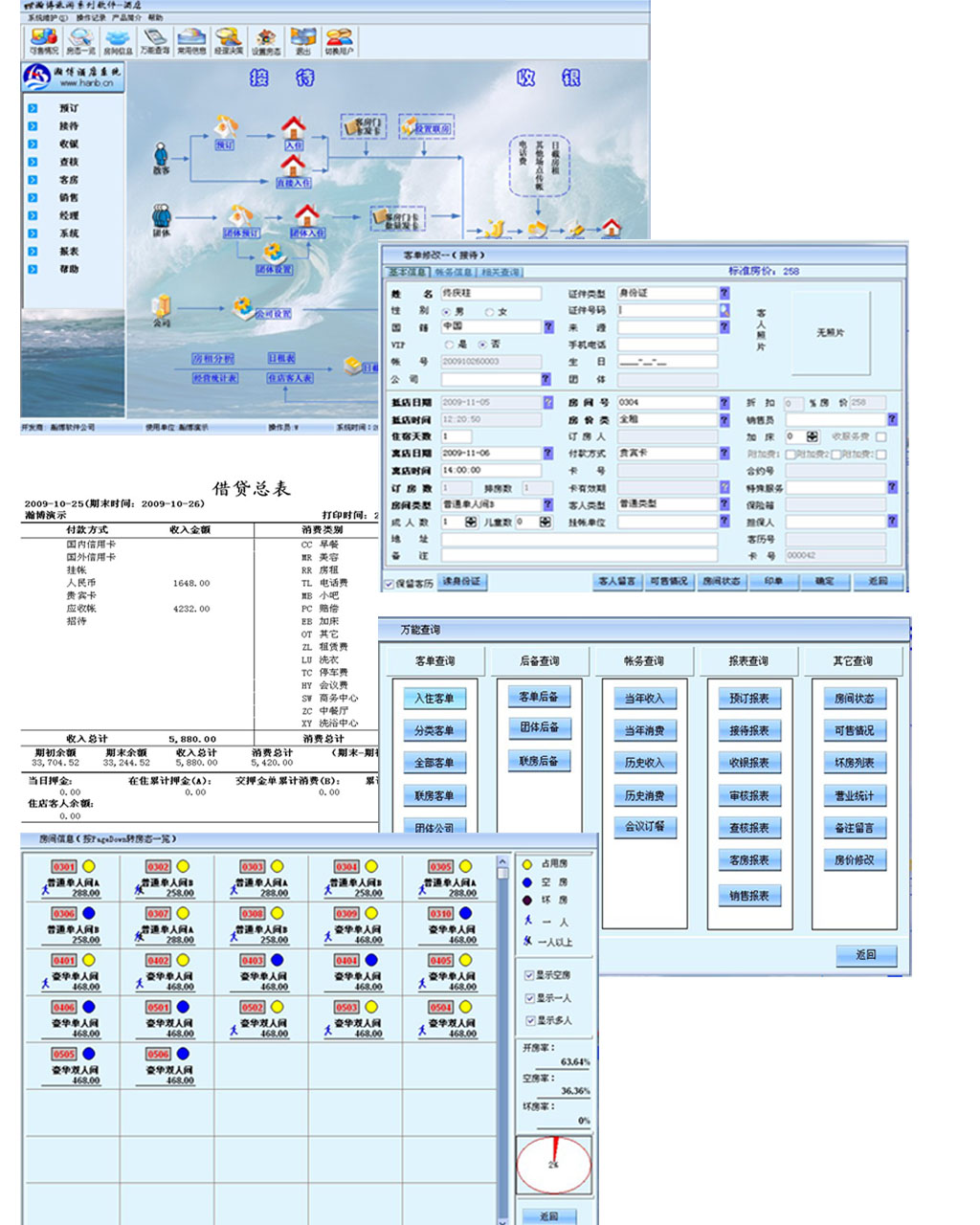Image resolution: width=980 pixels, height=1225 pixels.
Task: Toggle the 保留客历 checkbox
Action: pos(390,584)
